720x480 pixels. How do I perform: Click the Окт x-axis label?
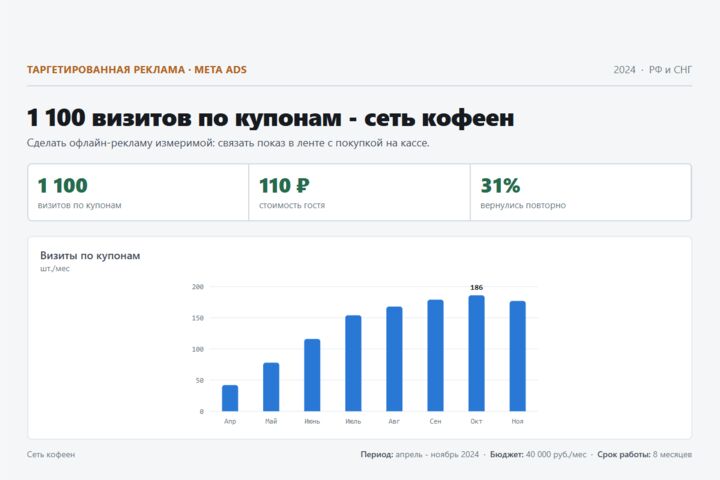coord(476,421)
